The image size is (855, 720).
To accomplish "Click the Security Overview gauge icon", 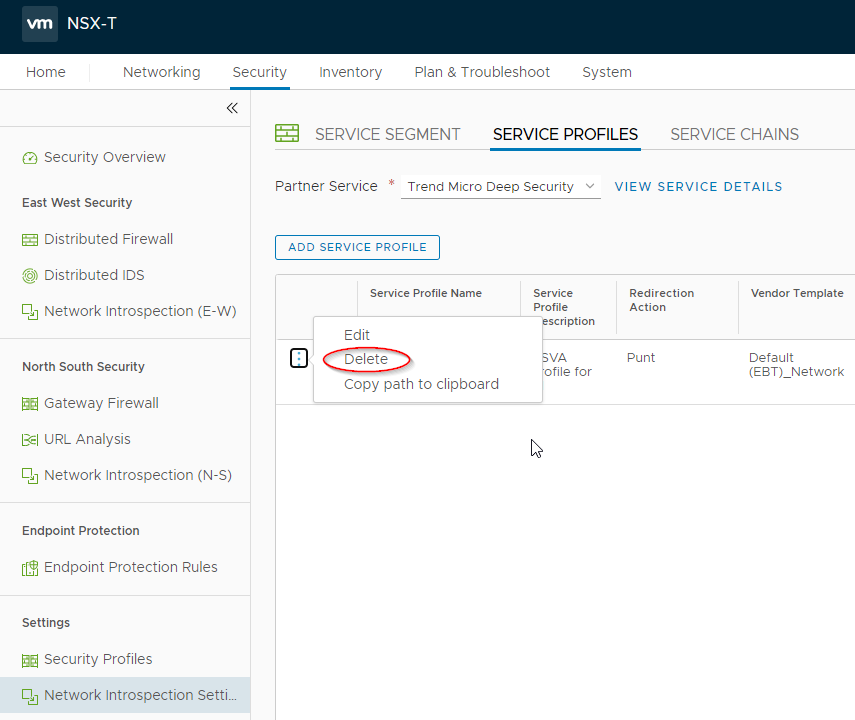I will (30, 158).
